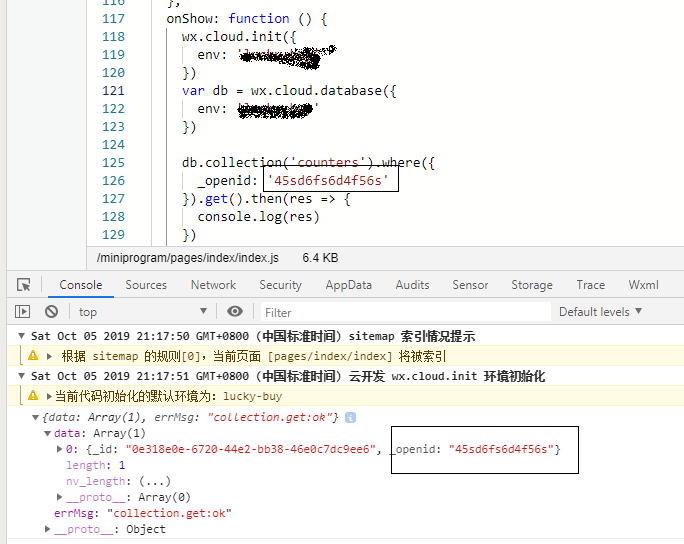Click the '45sd6fs6d4f56s' string in code

point(328,181)
